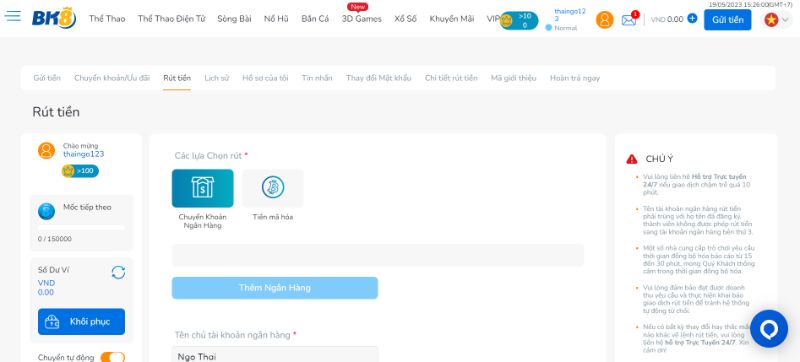Click the VND 0.00 header balance
The width and height of the screenshot is (800, 362).
(x=667, y=19)
